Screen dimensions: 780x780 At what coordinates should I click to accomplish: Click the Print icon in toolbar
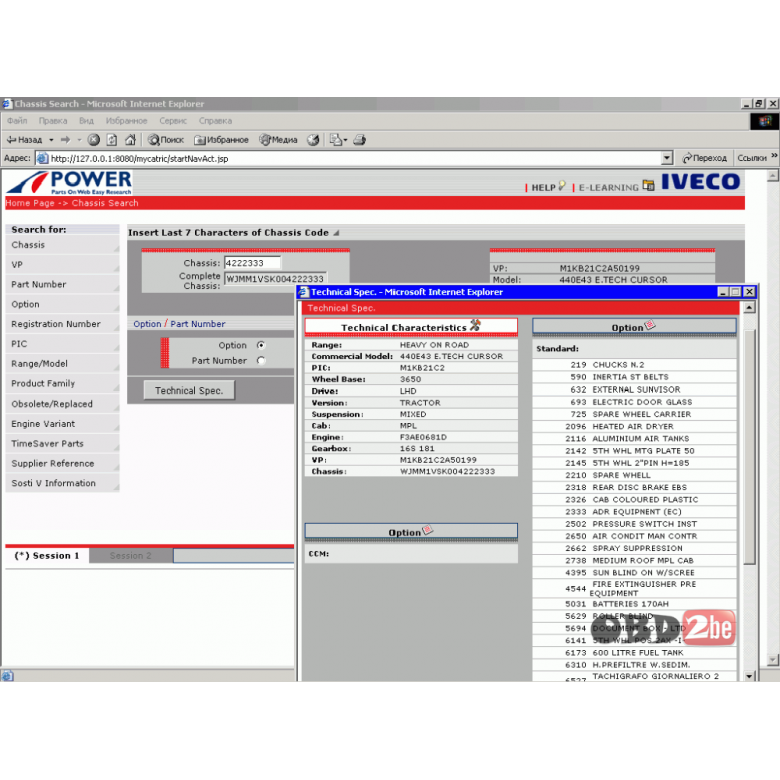[x=360, y=140]
